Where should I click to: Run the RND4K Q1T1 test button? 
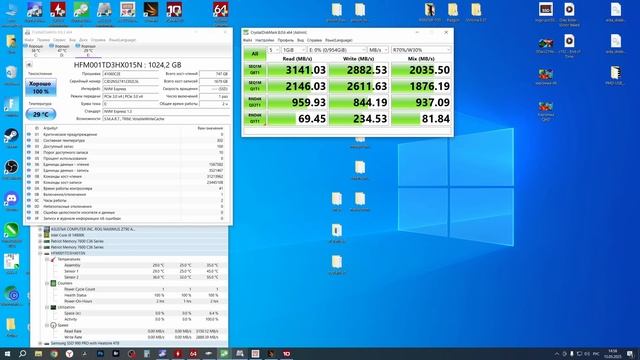pyautogui.click(x=255, y=118)
